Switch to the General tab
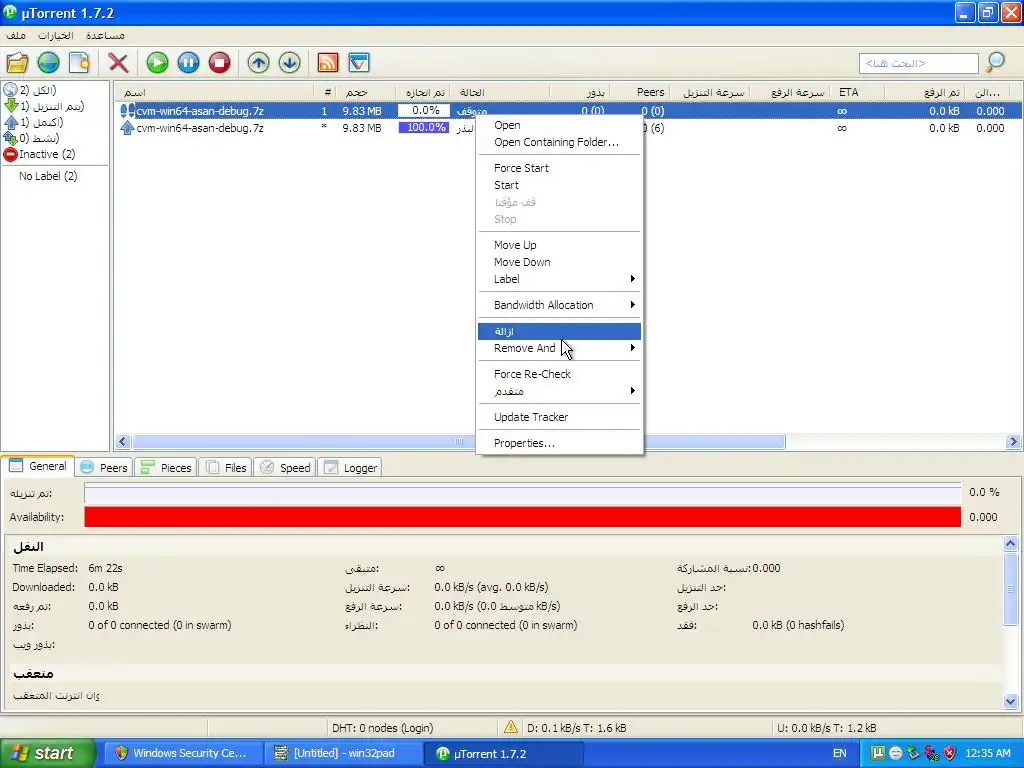 point(38,466)
